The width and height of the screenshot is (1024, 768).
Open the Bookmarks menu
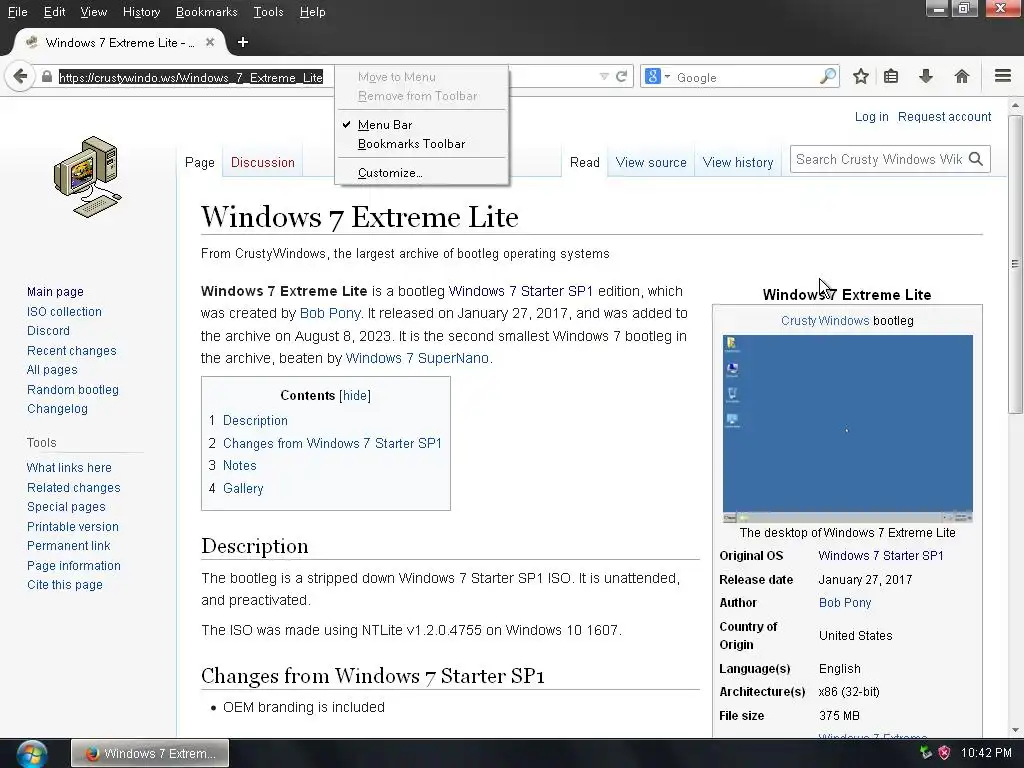[x=206, y=12]
